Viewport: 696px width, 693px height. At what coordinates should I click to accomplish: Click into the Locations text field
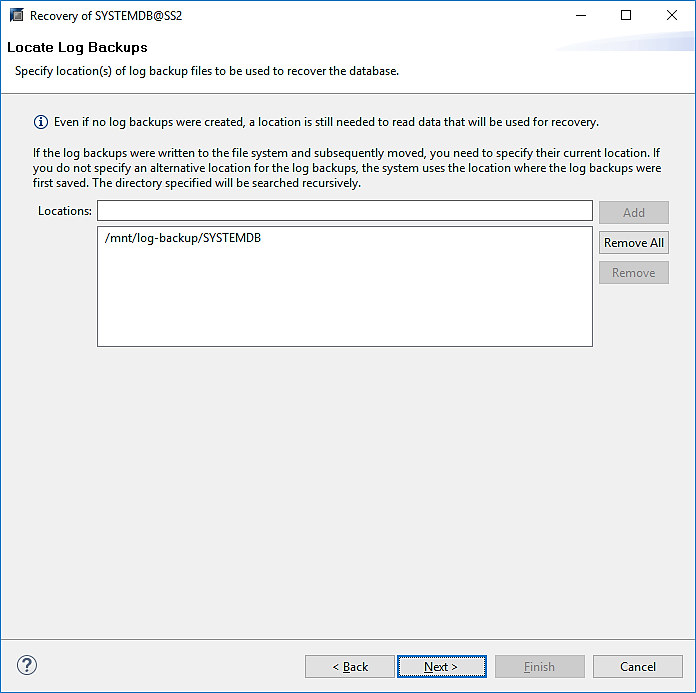[x=344, y=211]
